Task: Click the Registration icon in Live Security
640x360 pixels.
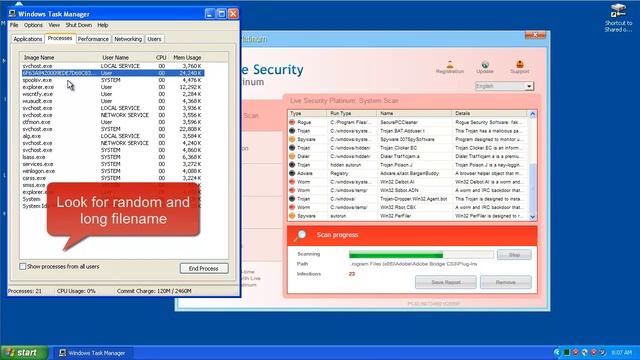Action: (x=449, y=64)
